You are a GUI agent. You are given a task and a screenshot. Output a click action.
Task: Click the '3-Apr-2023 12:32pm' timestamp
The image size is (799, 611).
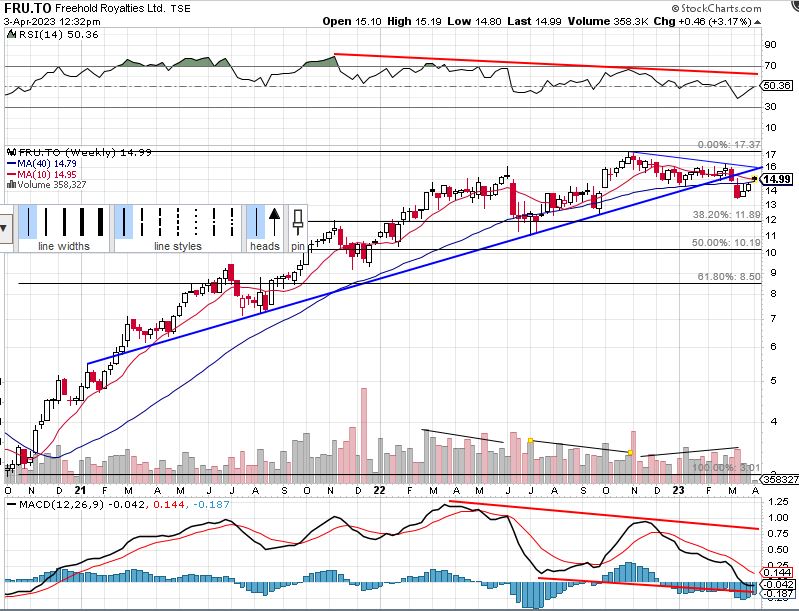click(52, 21)
